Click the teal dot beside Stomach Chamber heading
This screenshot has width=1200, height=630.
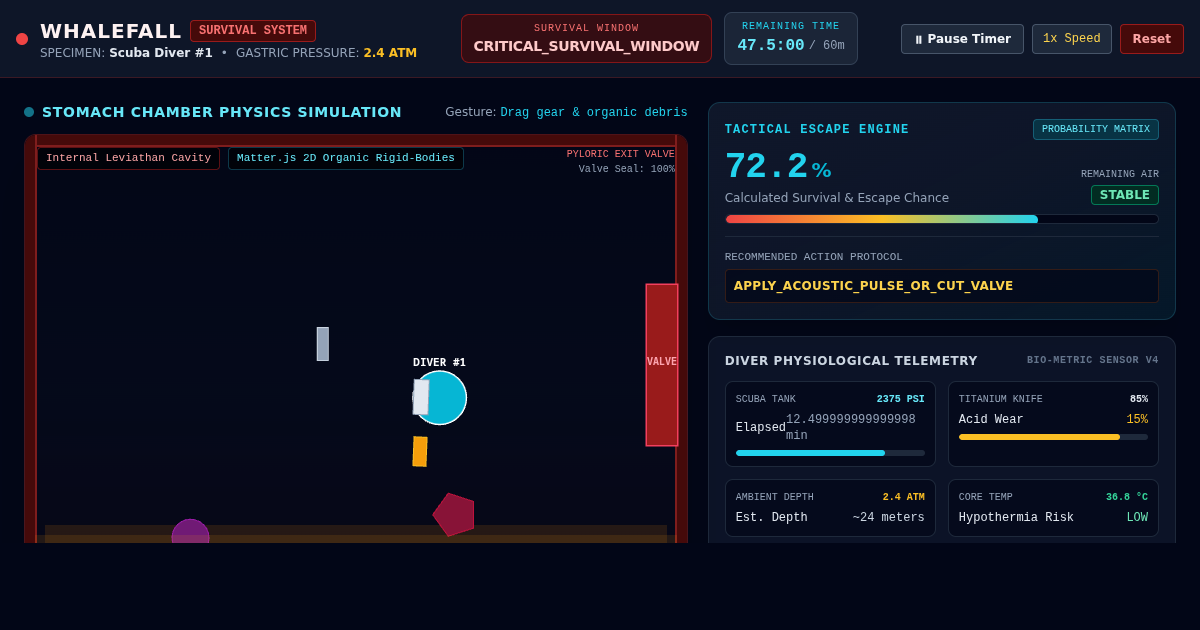tap(29, 112)
